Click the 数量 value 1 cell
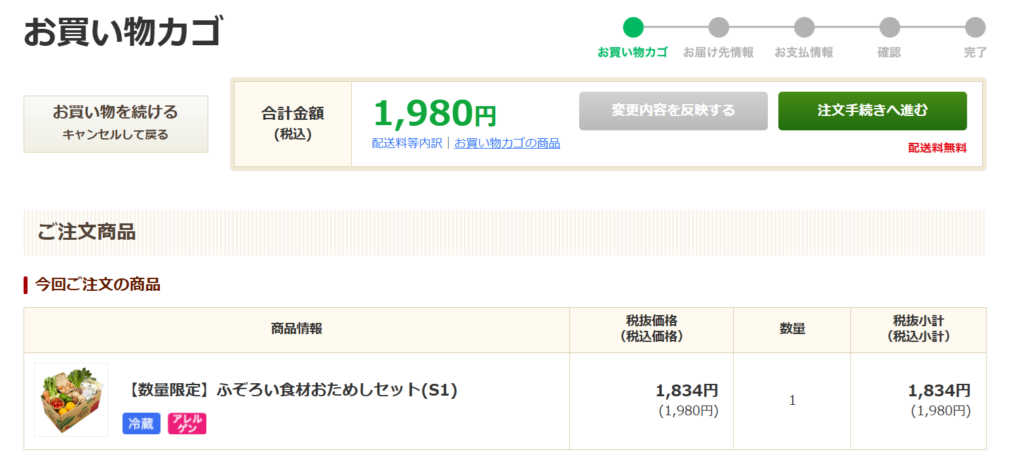The image size is (1024, 469). tap(792, 400)
